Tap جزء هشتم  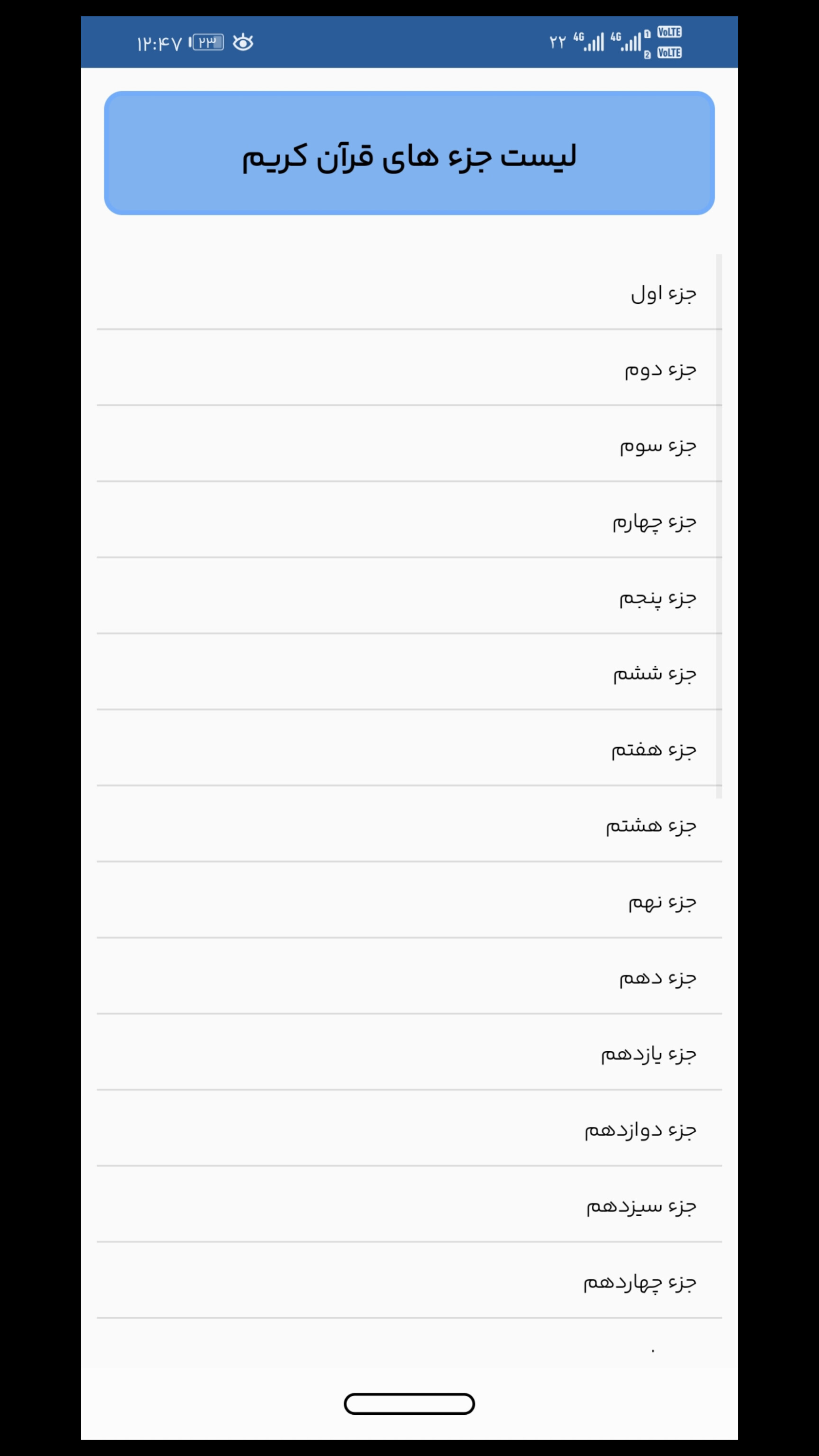[409, 827]
